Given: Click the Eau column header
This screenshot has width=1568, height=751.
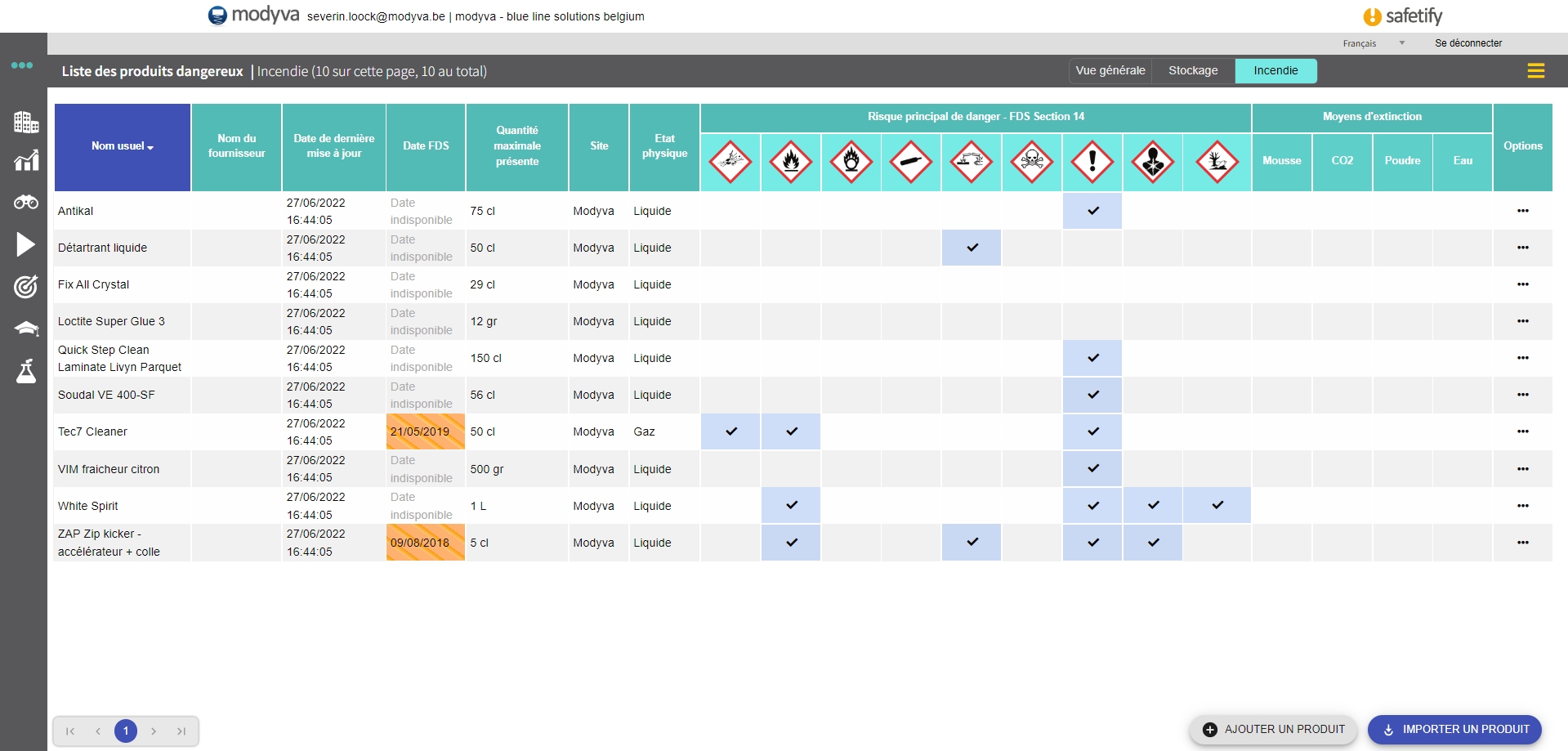Looking at the screenshot, I should tap(1463, 161).
